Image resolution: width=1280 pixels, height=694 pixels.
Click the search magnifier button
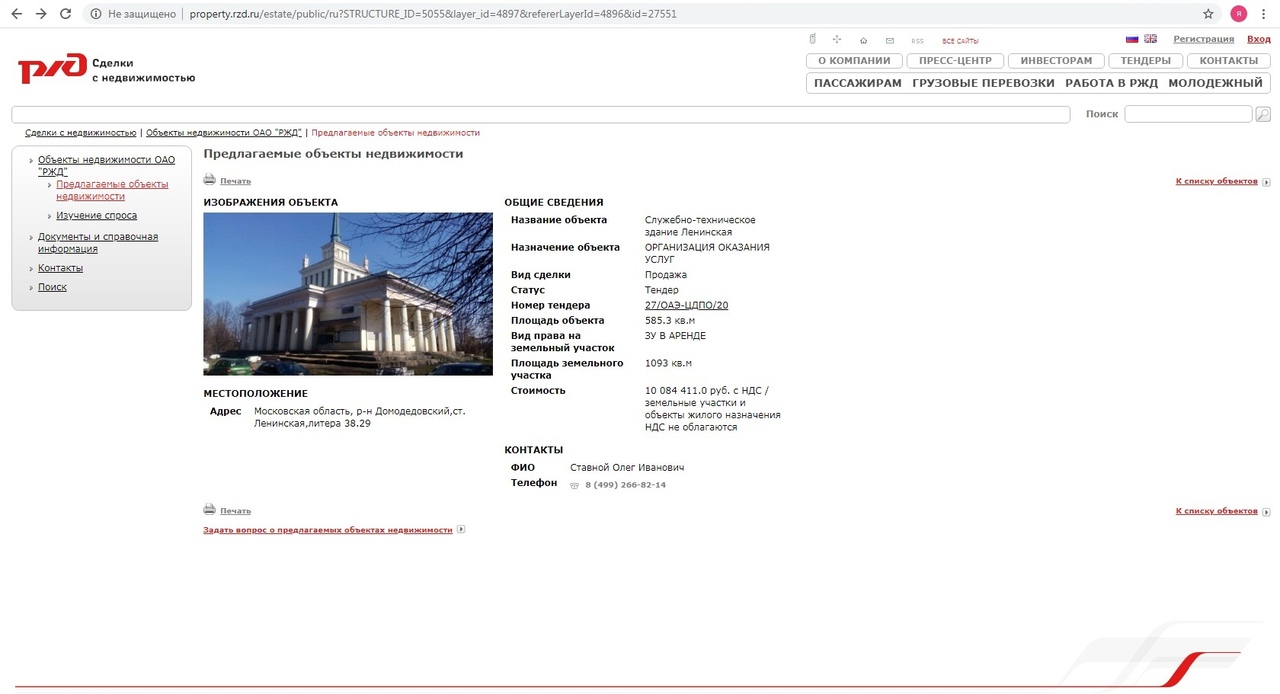[x=1263, y=114]
